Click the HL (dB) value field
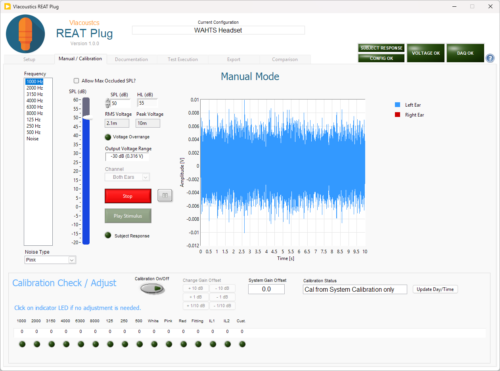This screenshot has height=371, width=500. click(147, 103)
